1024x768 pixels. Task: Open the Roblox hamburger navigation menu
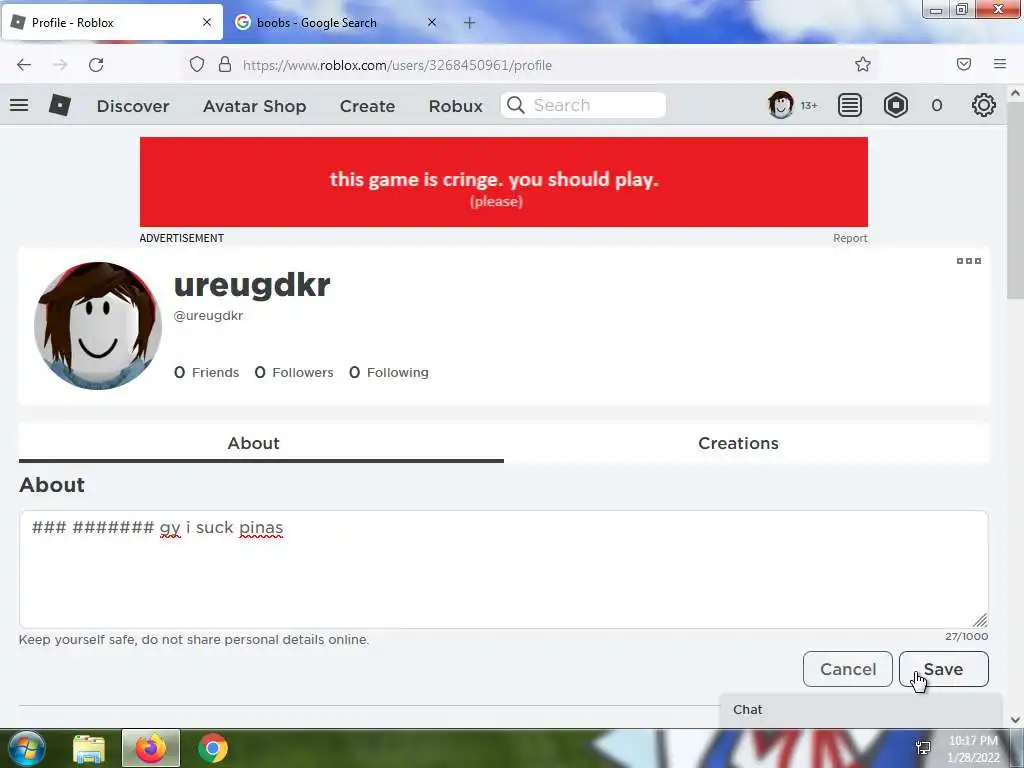(19, 104)
